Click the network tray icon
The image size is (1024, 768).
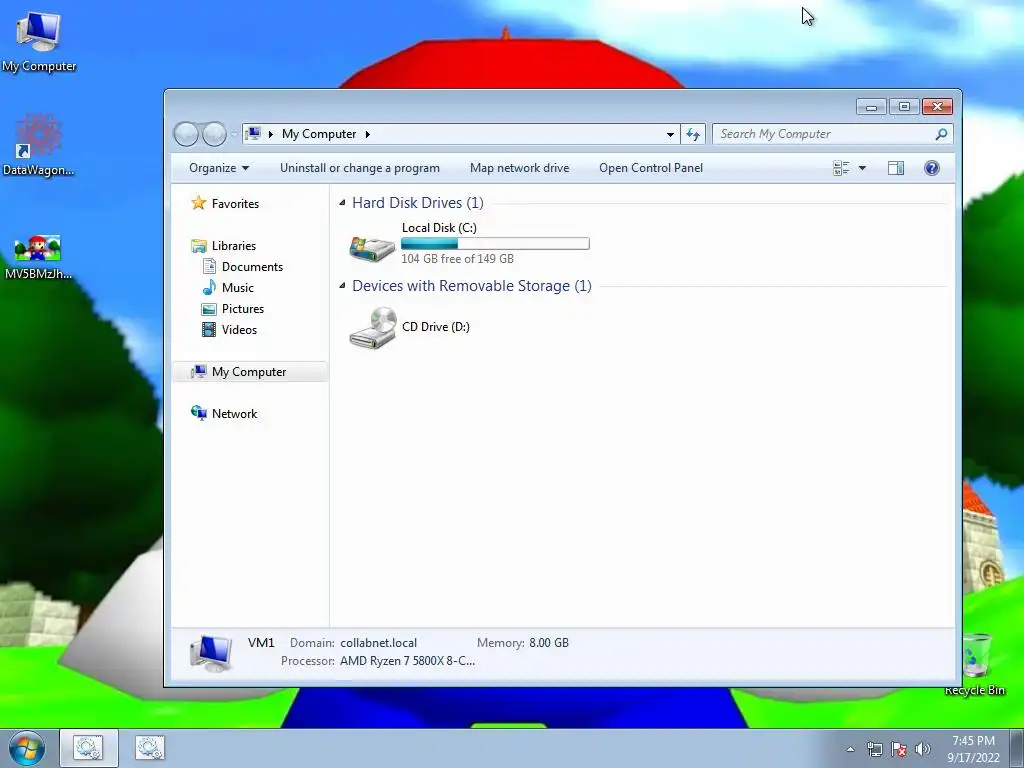point(874,749)
